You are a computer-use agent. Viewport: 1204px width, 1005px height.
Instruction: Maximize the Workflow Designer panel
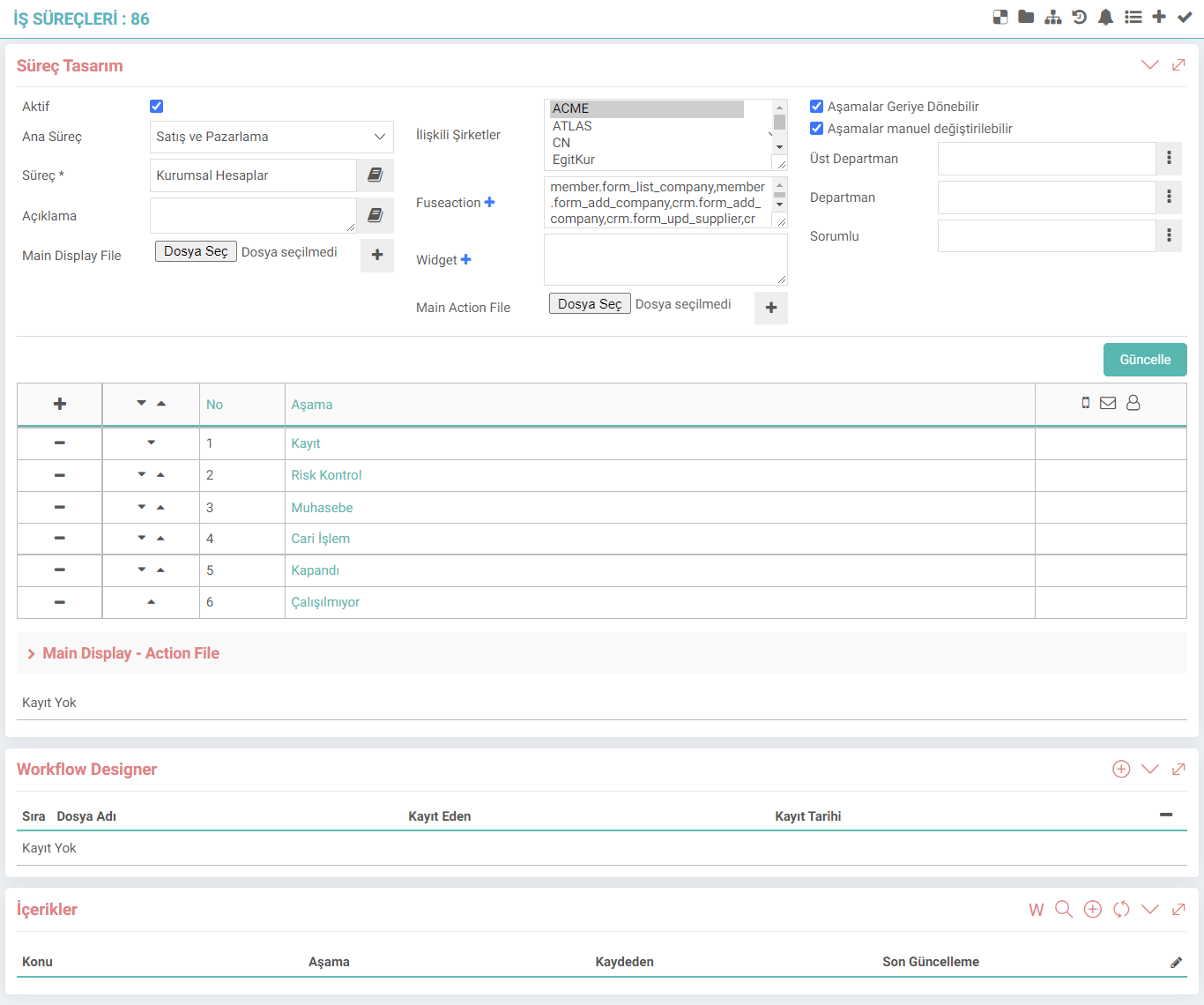1178,769
